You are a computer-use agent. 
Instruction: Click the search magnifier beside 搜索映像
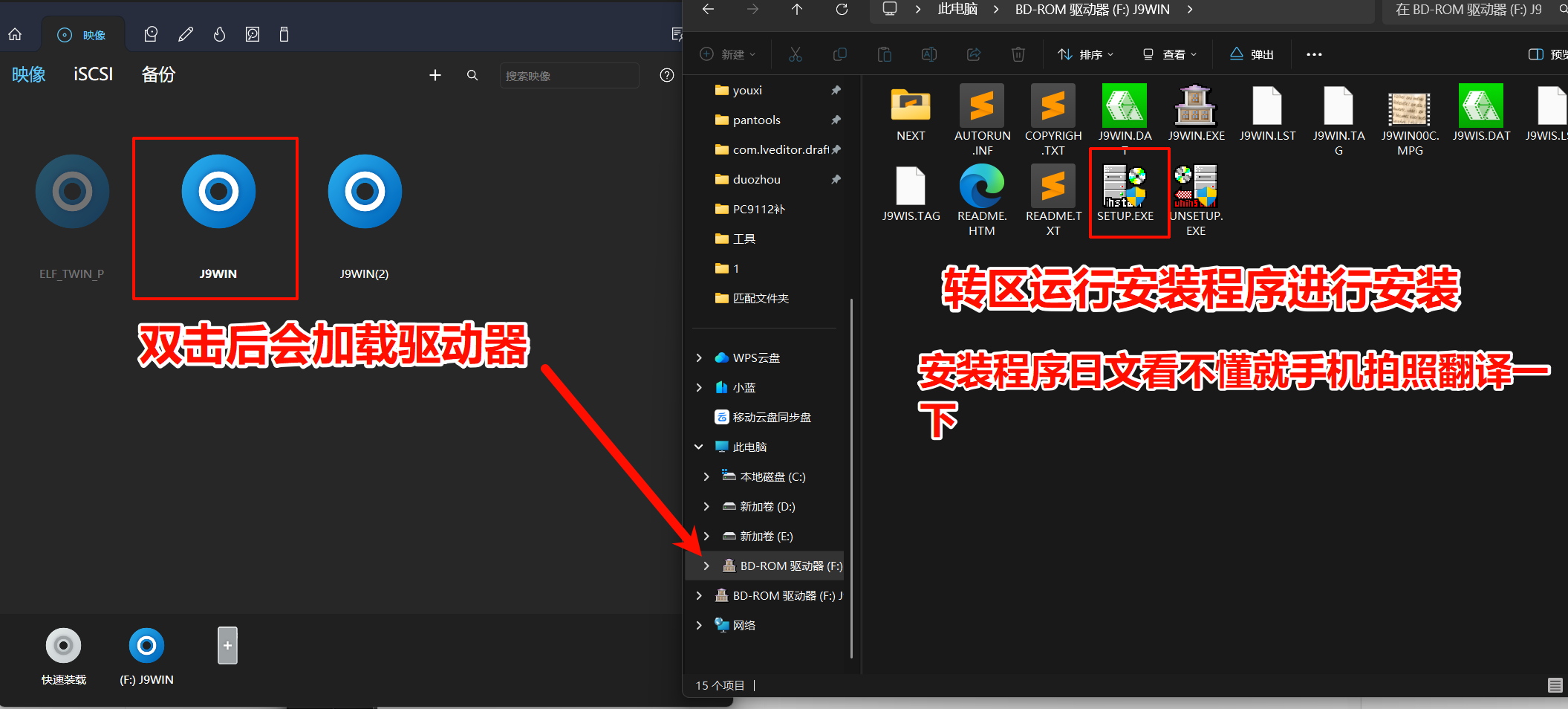[472, 75]
